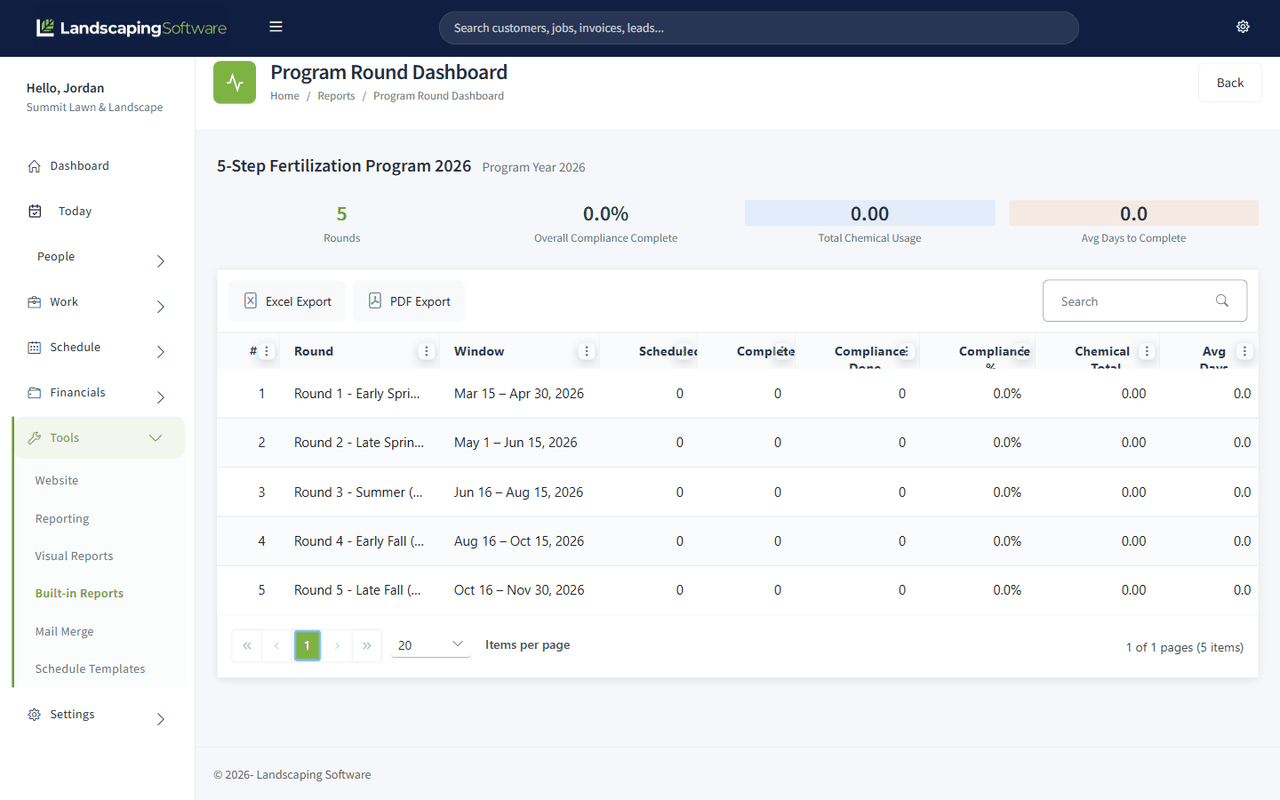Open Reporting under Tools
The image size is (1280, 800).
[x=62, y=519]
